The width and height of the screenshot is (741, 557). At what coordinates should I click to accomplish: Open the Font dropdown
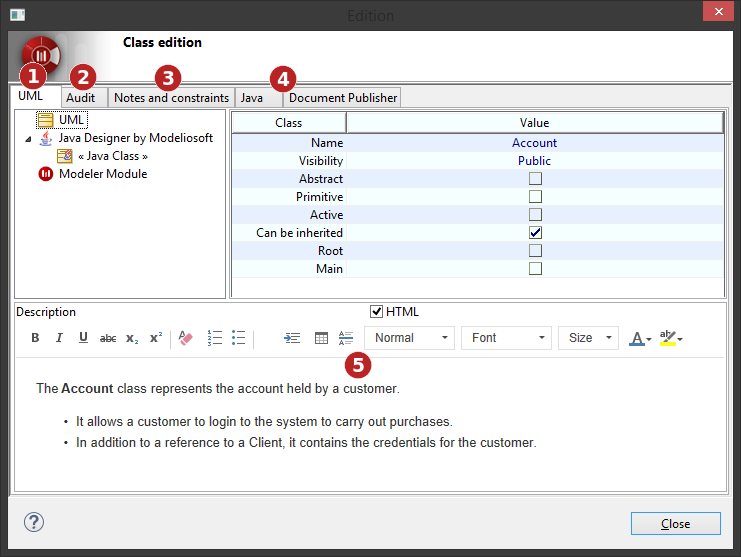[506, 338]
